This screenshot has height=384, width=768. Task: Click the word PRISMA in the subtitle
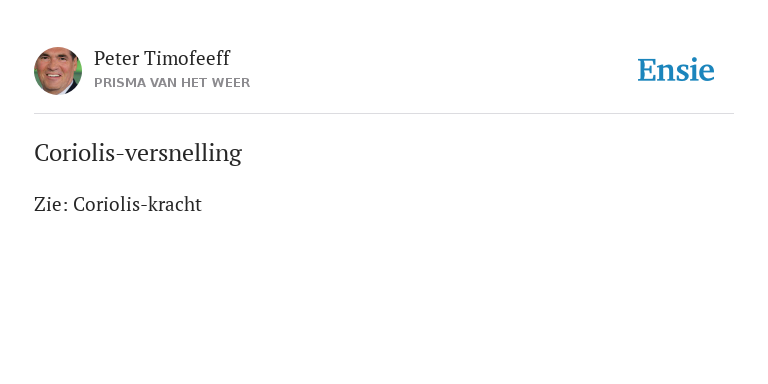(x=120, y=83)
